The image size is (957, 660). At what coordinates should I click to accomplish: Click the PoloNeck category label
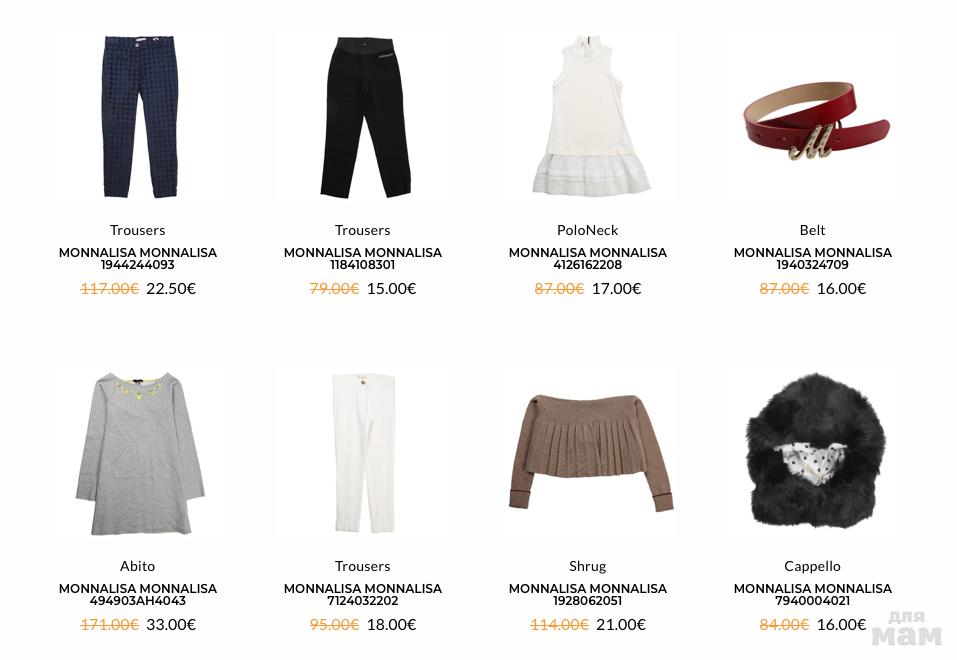coord(588,230)
